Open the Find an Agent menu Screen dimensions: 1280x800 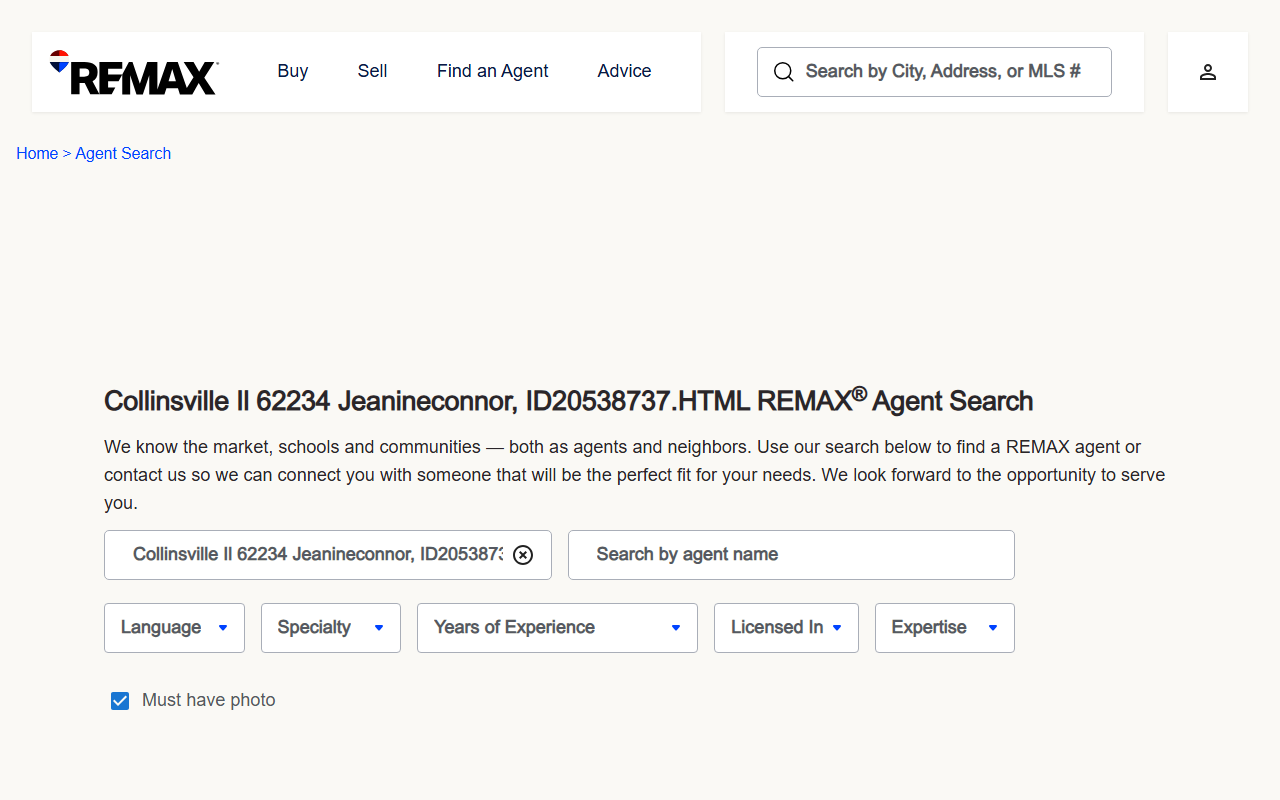coord(493,71)
